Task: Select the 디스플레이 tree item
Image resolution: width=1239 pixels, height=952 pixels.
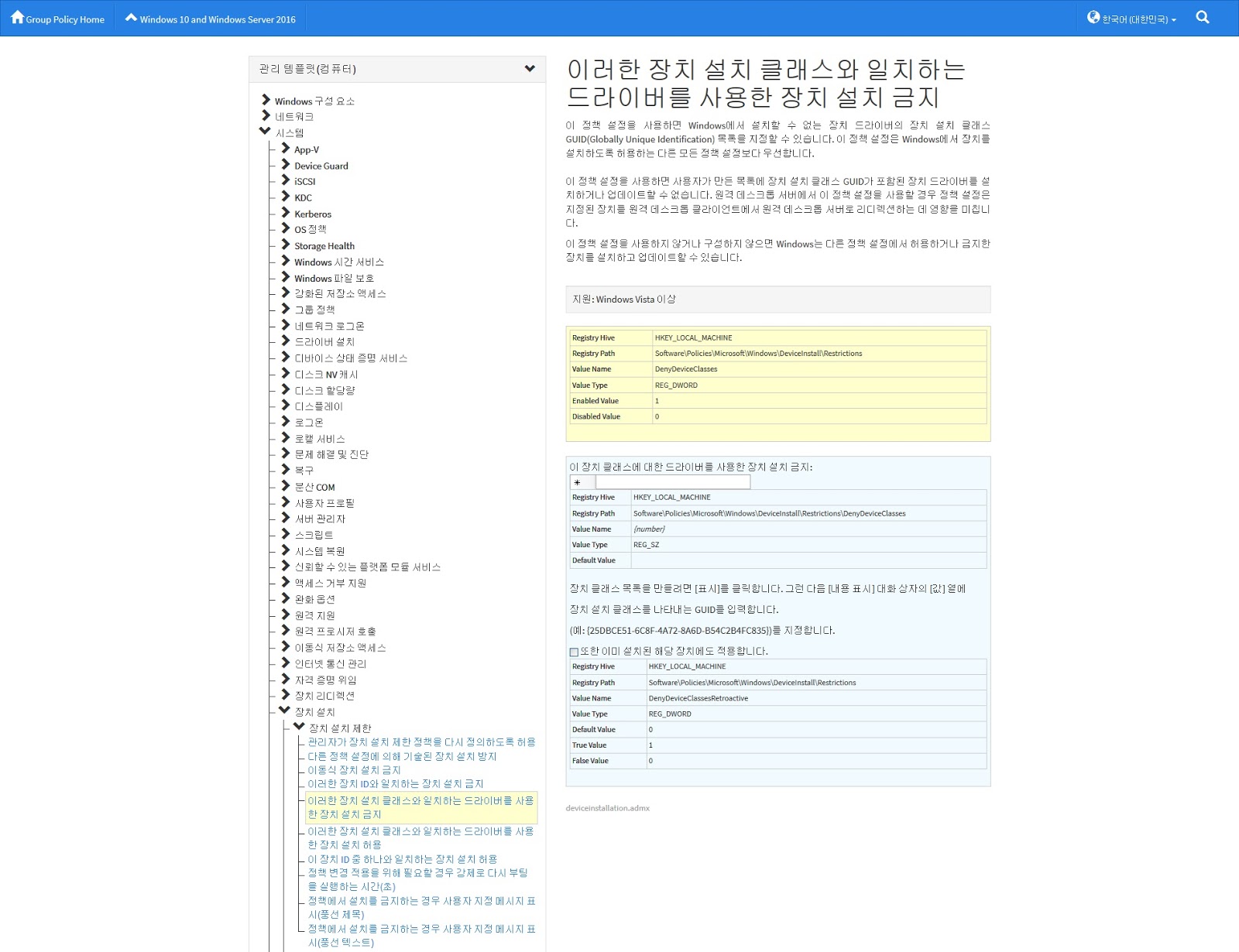Action: point(318,406)
